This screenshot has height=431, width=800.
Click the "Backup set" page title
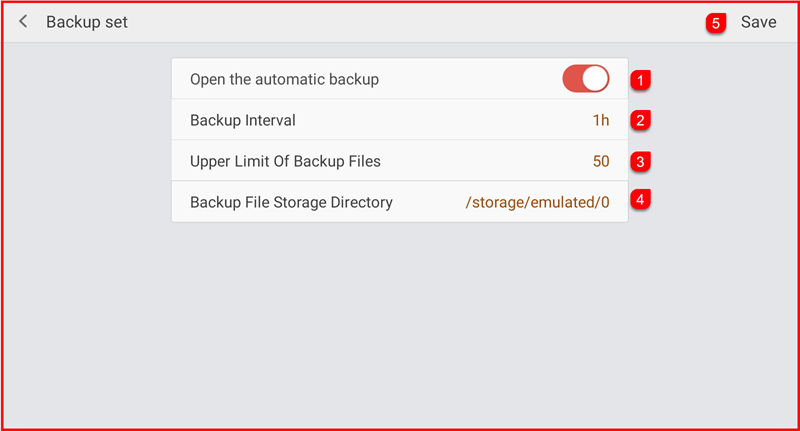click(87, 22)
